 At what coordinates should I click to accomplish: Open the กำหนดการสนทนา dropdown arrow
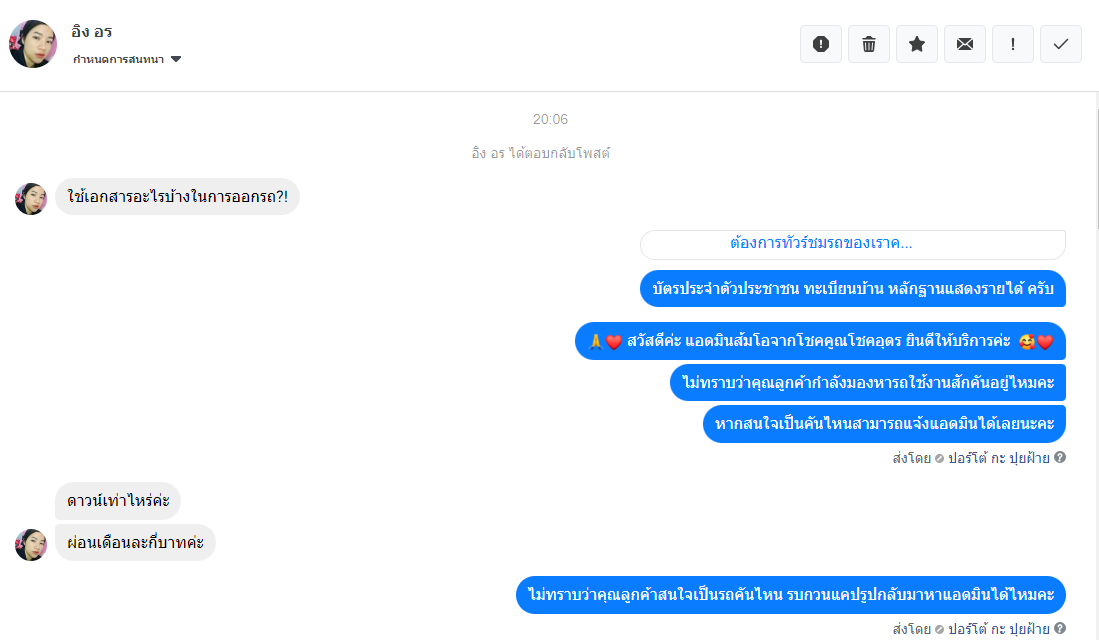tap(176, 60)
